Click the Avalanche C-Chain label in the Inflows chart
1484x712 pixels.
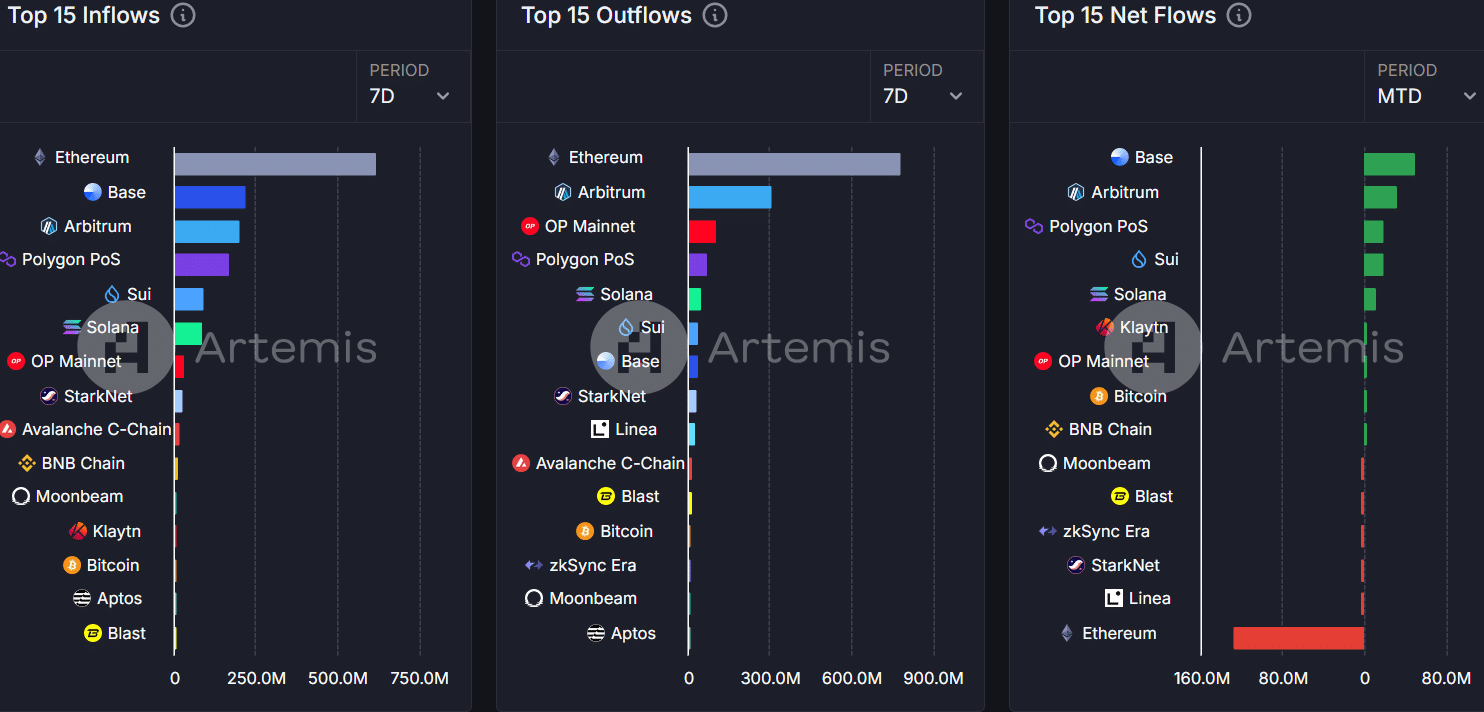pyautogui.click(x=96, y=429)
